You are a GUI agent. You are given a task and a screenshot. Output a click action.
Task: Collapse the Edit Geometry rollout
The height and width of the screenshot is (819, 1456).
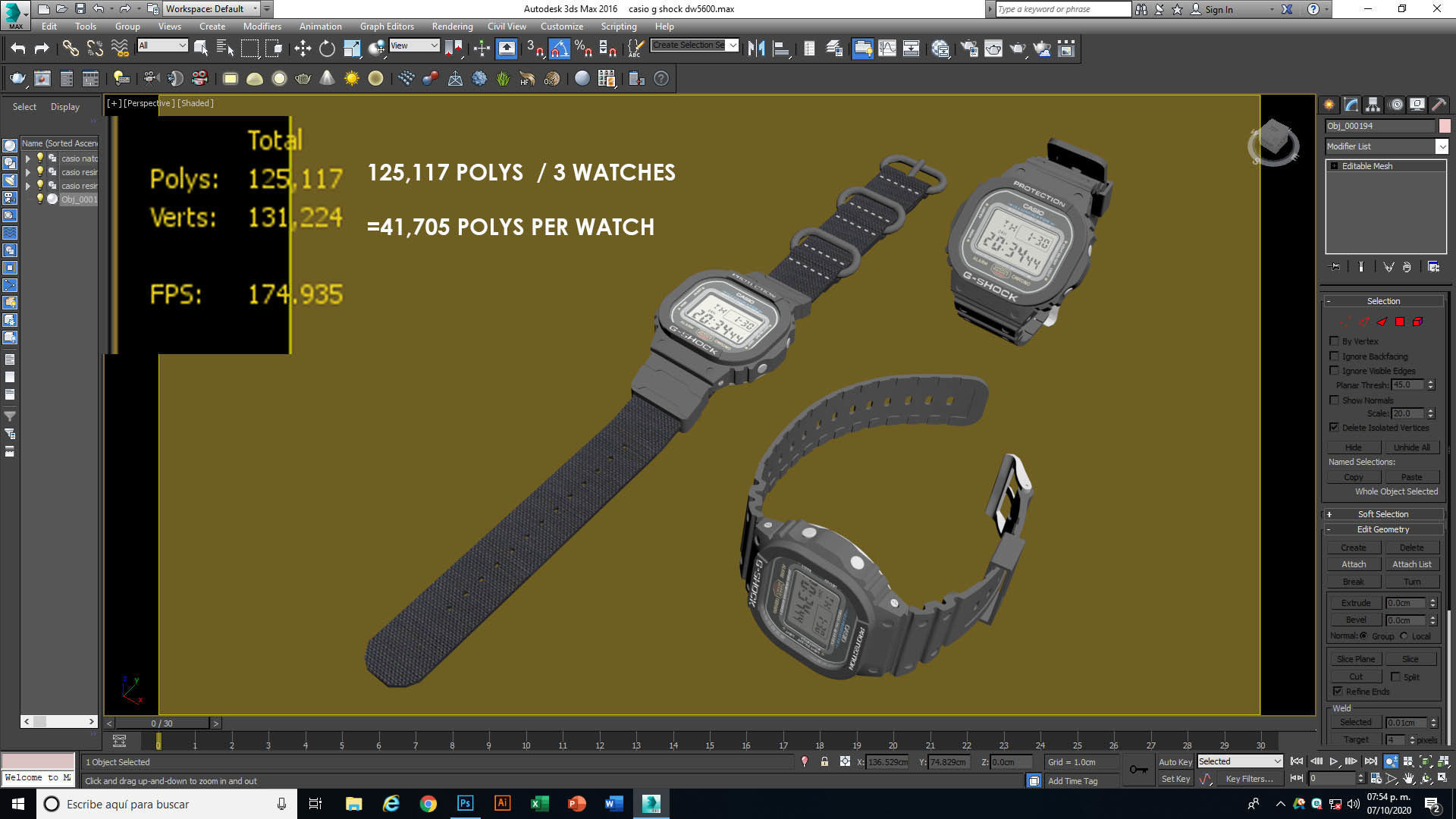pyautogui.click(x=1383, y=529)
